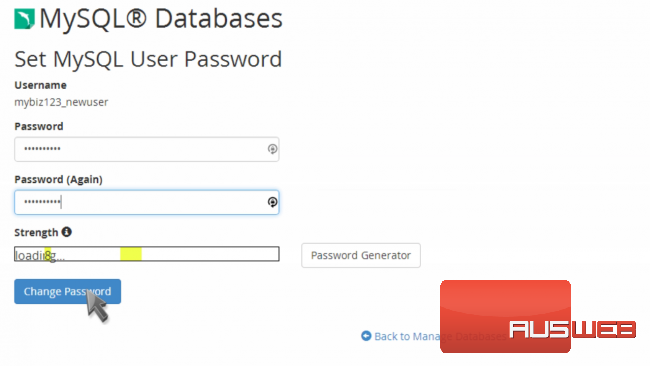Click the green MySQL Databases dolphin logo
The width and height of the screenshot is (650, 366).
point(24,19)
